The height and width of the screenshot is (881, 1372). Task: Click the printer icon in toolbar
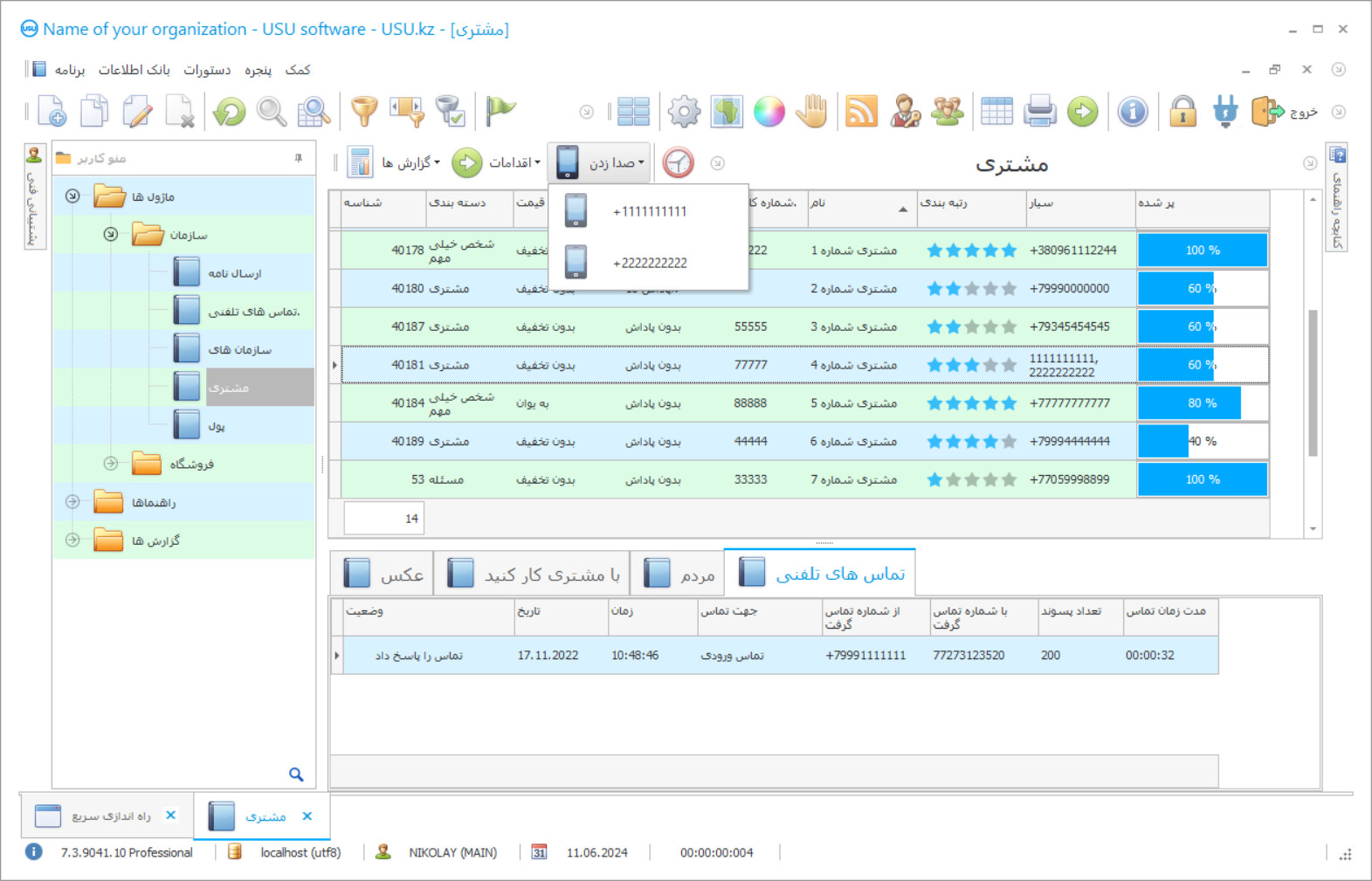pos(1039,112)
